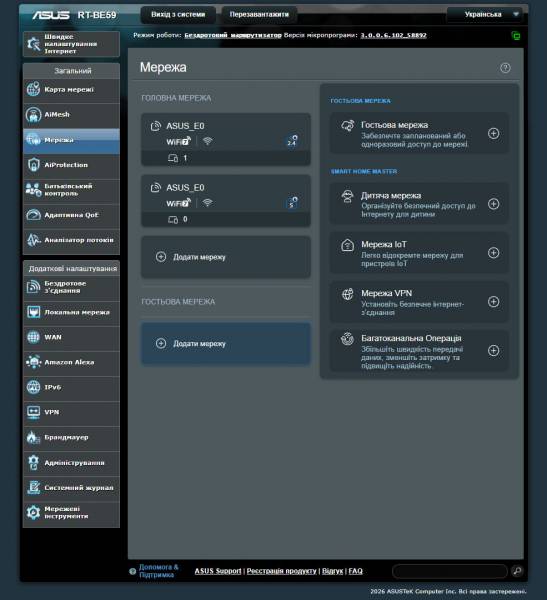Image resolution: width=547 pixels, height=600 pixels.
Task: Open Адаптивна QoS settings
Action: coord(71,215)
